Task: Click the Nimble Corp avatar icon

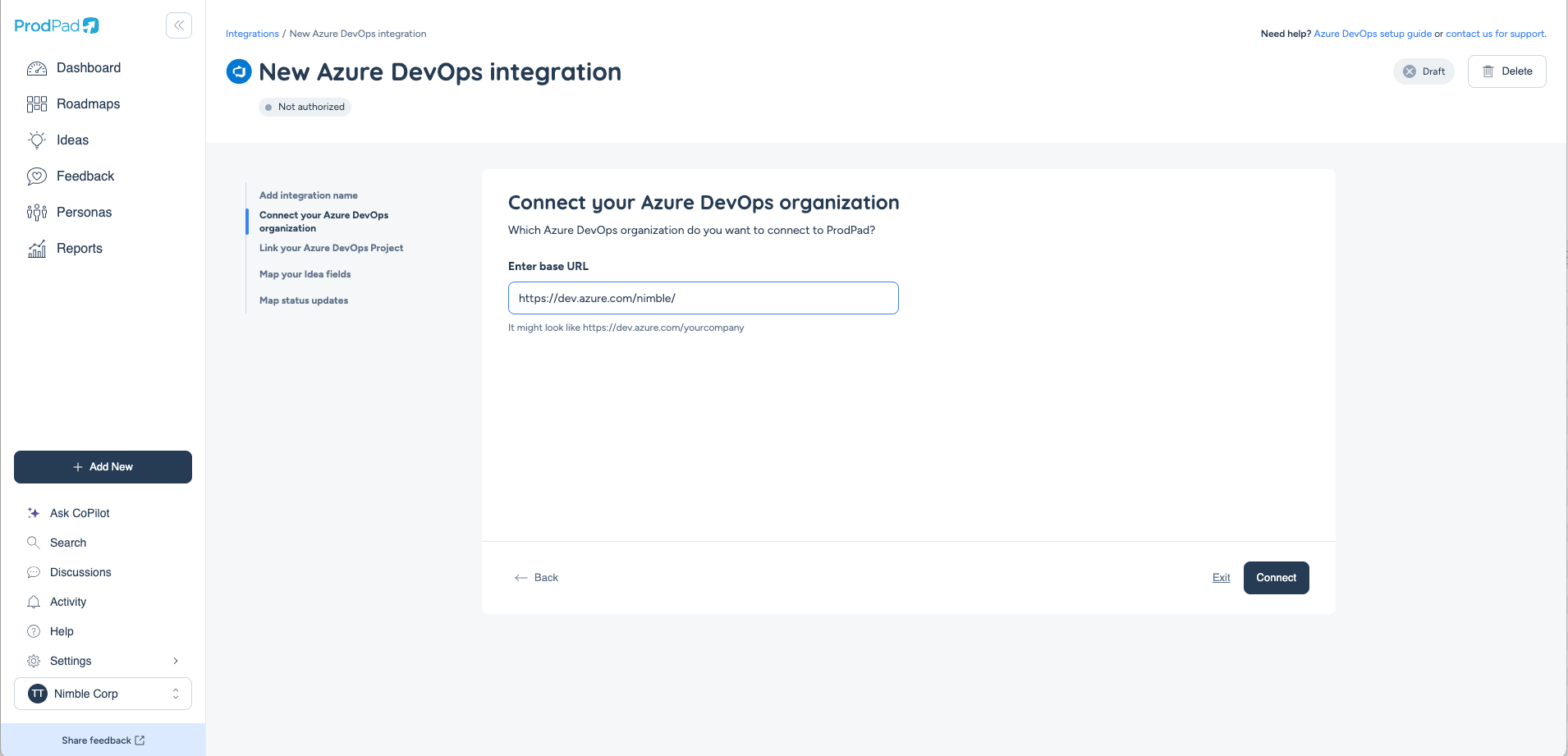Action: (x=38, y=694)
